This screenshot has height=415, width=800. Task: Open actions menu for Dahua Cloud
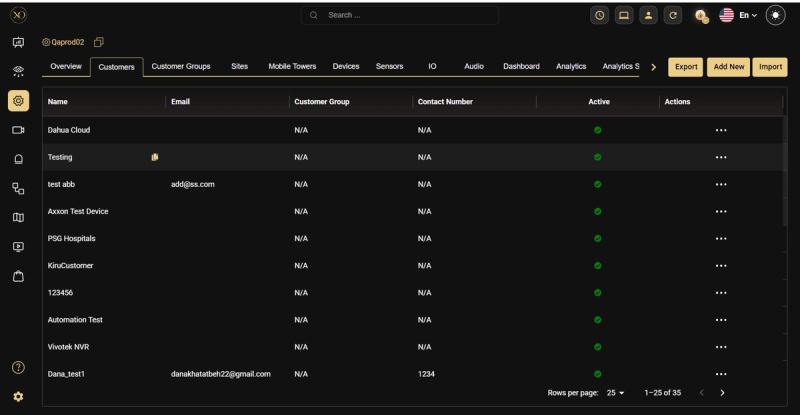tap(721, 130)
